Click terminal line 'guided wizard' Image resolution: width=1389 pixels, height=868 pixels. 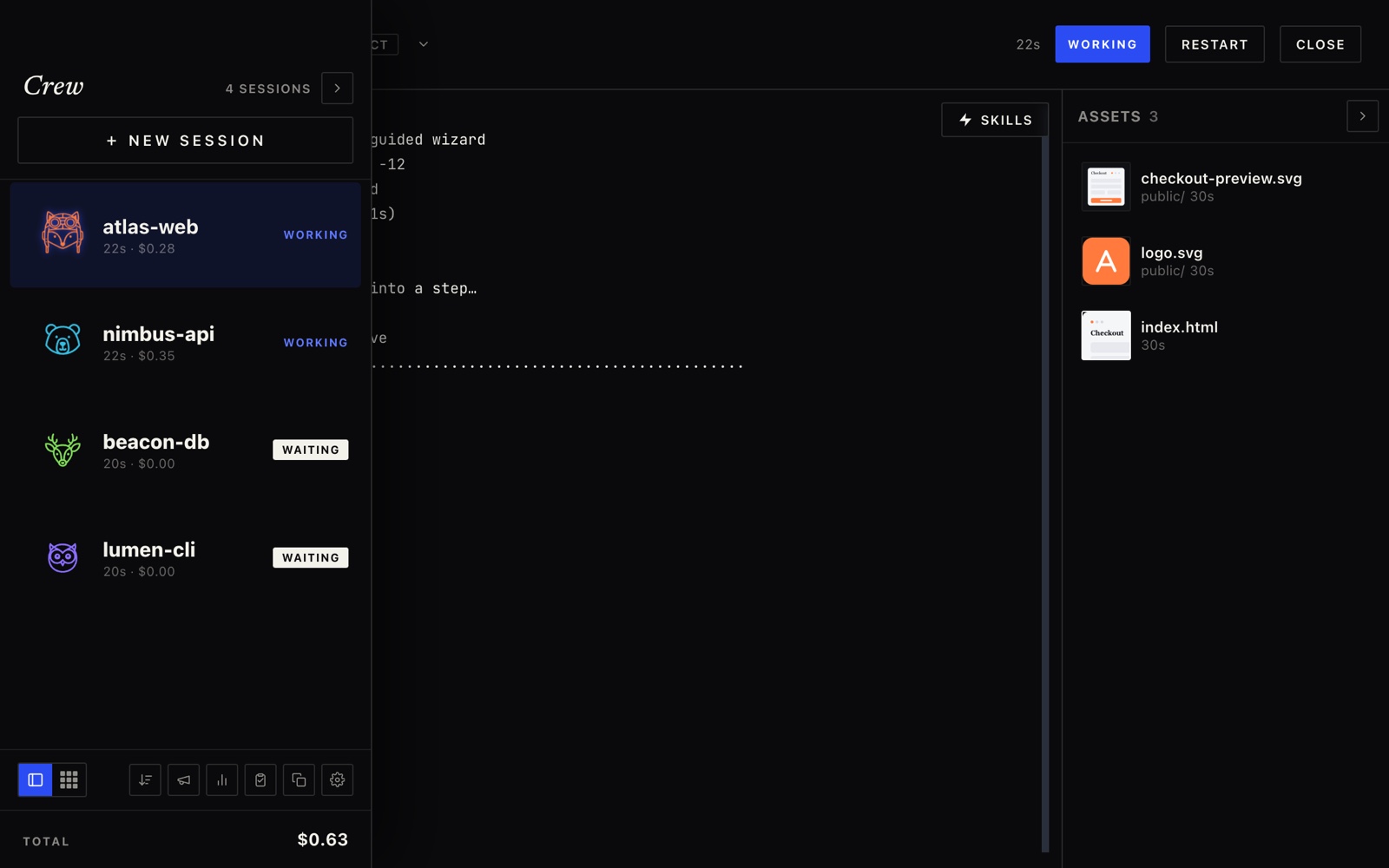point(428,140)
